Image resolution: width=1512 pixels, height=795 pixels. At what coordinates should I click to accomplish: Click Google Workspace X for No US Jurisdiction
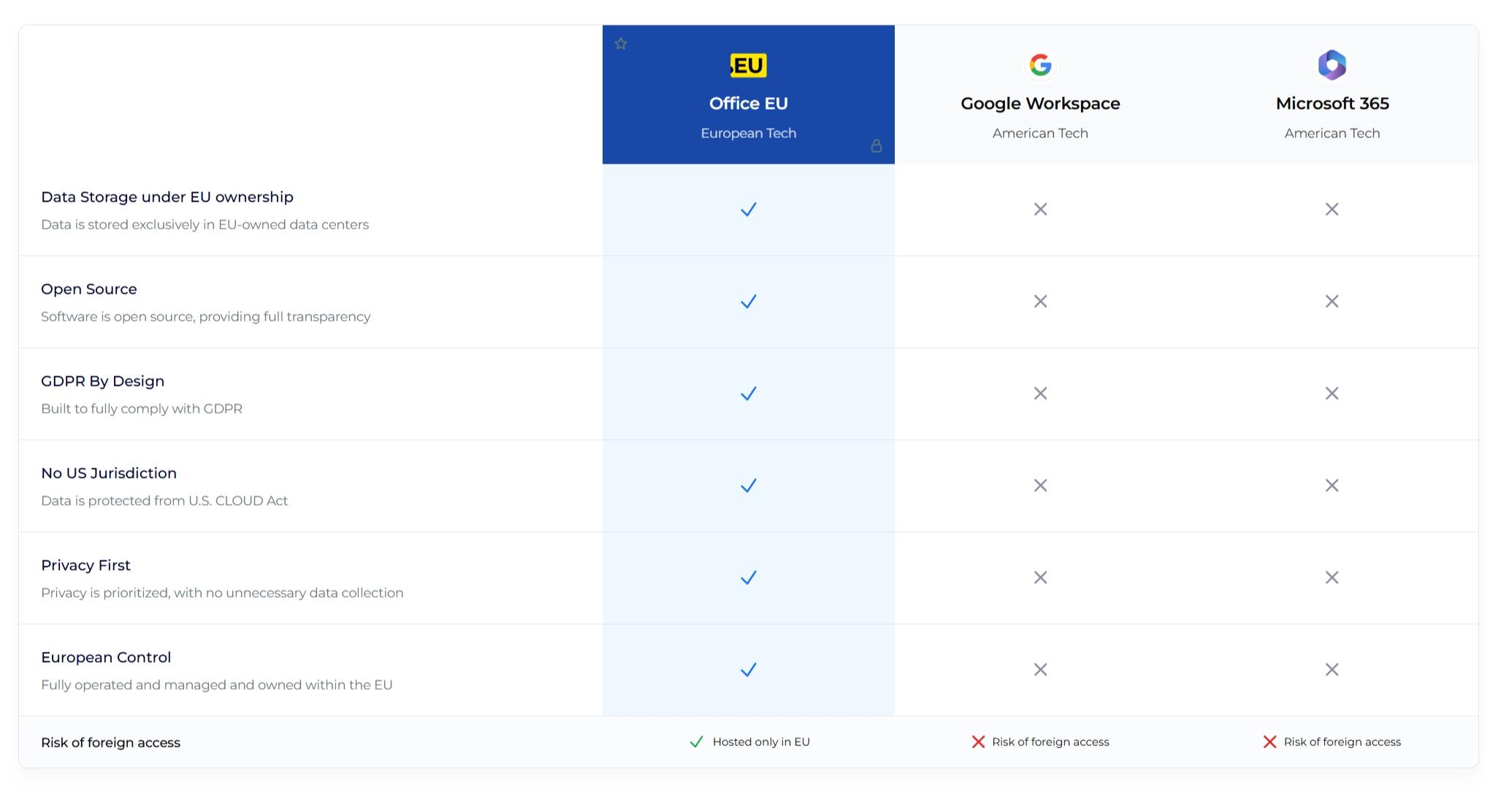click(x=1040, y=486)
